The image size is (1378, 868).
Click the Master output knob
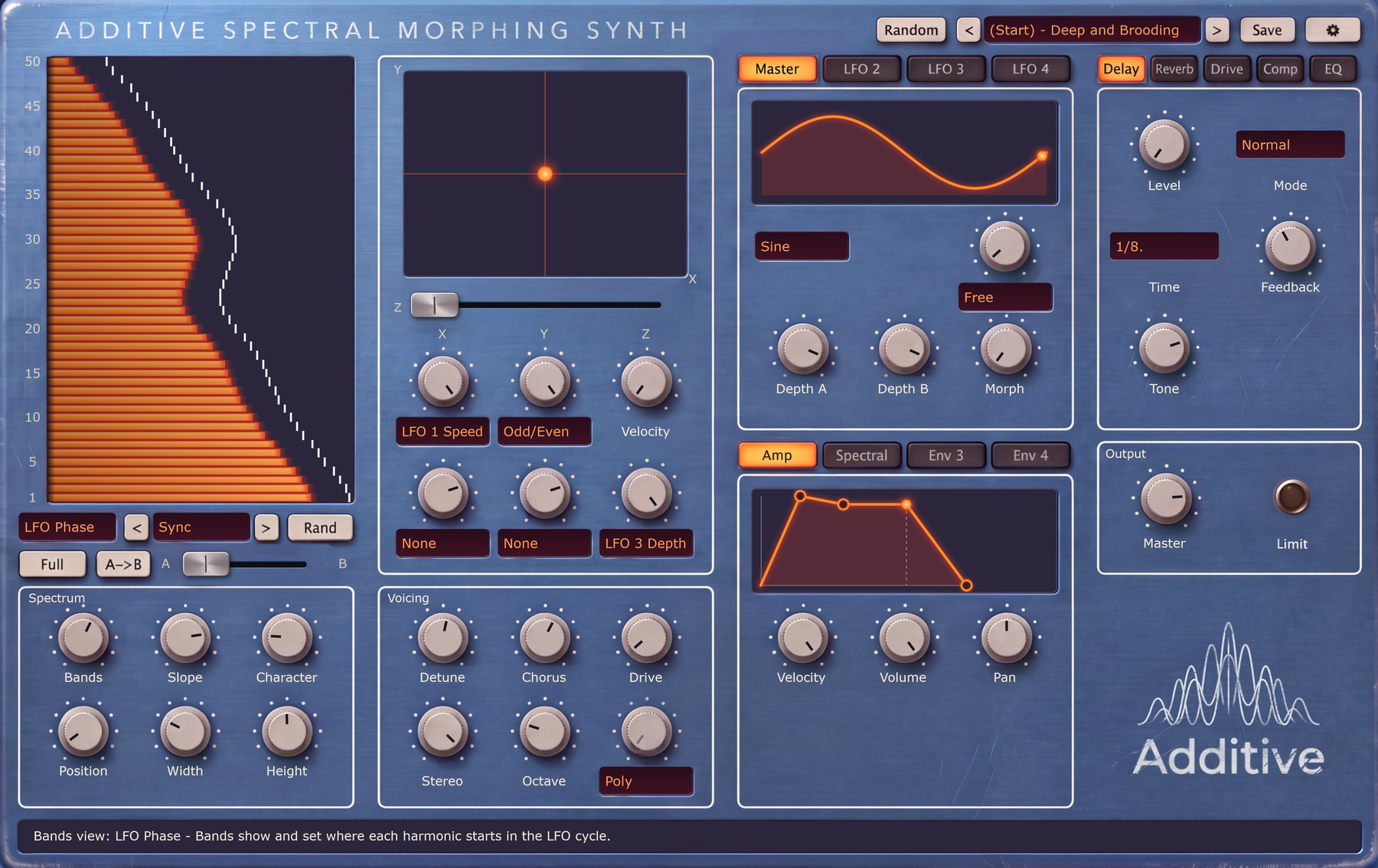pos(1166,498)
